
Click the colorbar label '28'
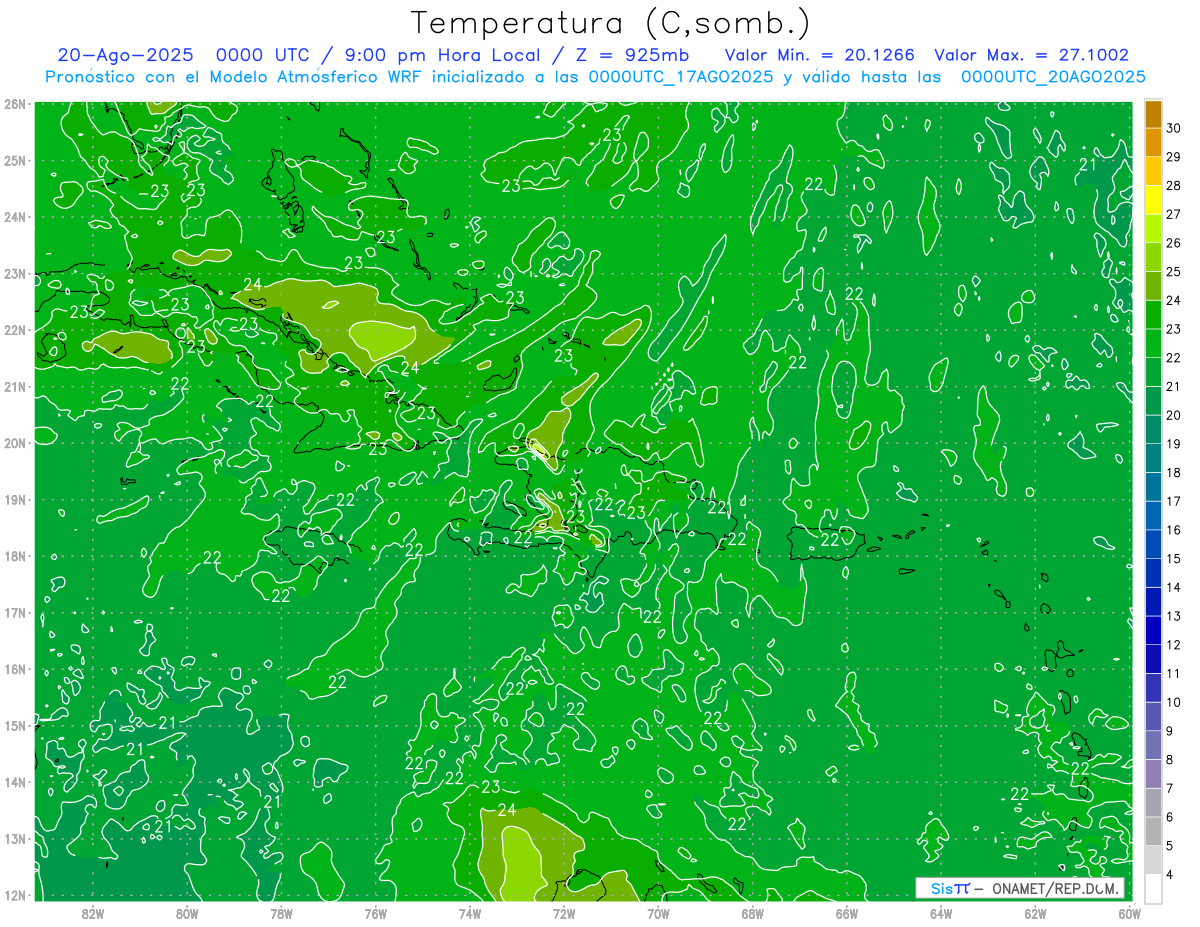click(1173, 185)
